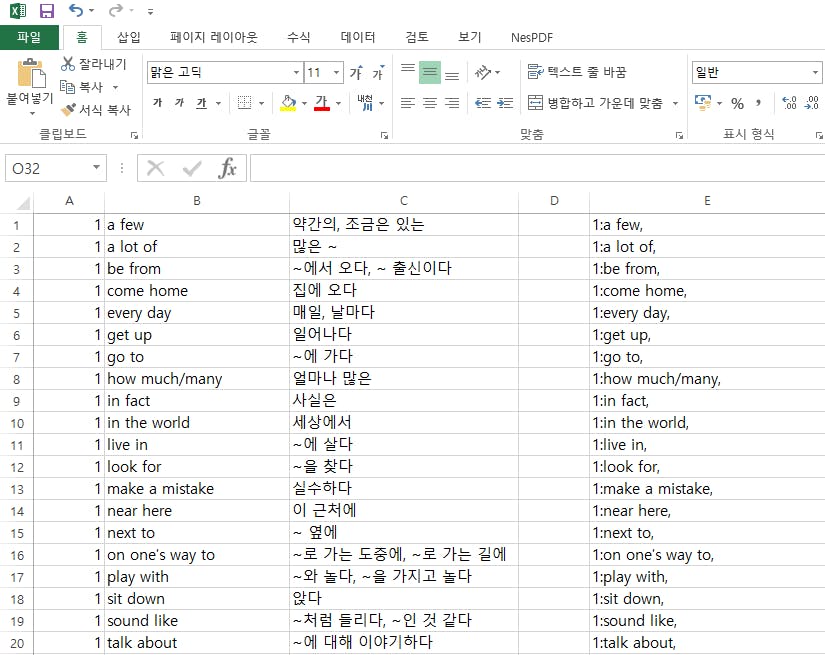Open merge and center options arrow
Screen dimensions: 825x655
click(676, 103)
